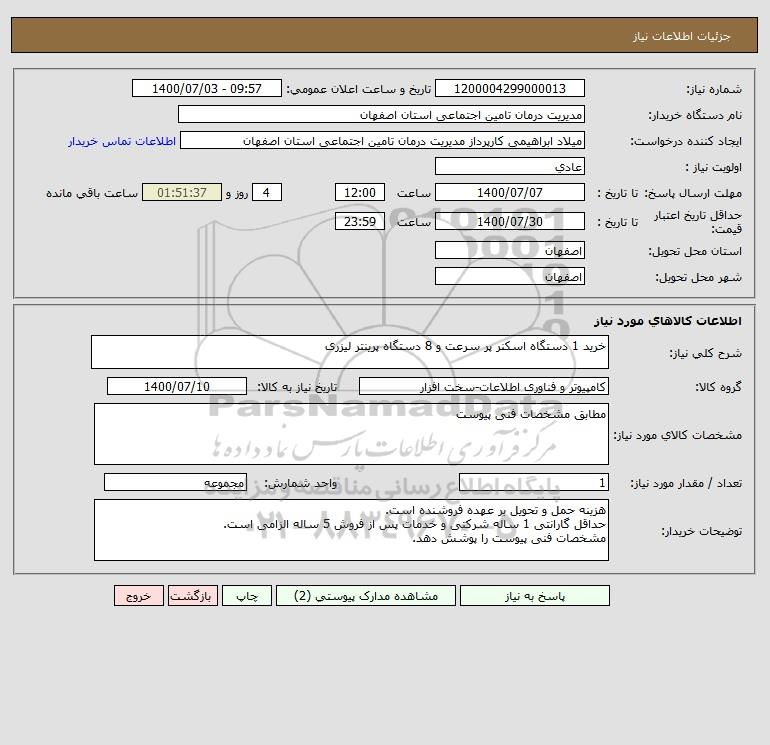Click response deadline date 1400/07/07
770x745 pixels.
(510, 193)
